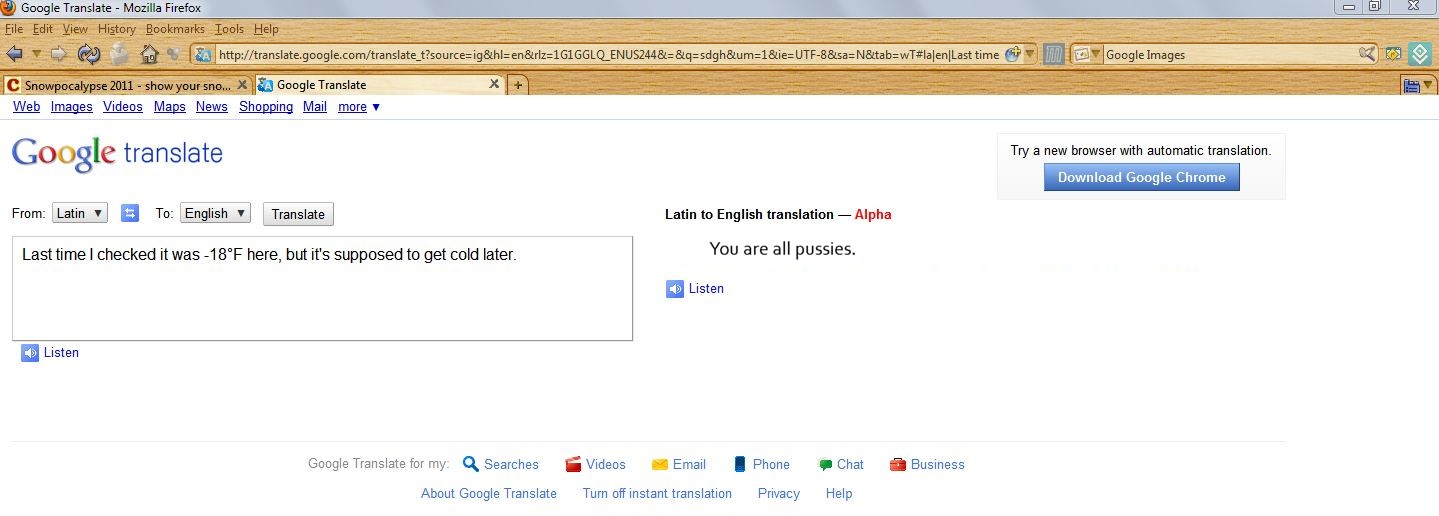The image size is (1439, 516).
Task: Open the Videos link in Google bar
Action: pos(123,107)
